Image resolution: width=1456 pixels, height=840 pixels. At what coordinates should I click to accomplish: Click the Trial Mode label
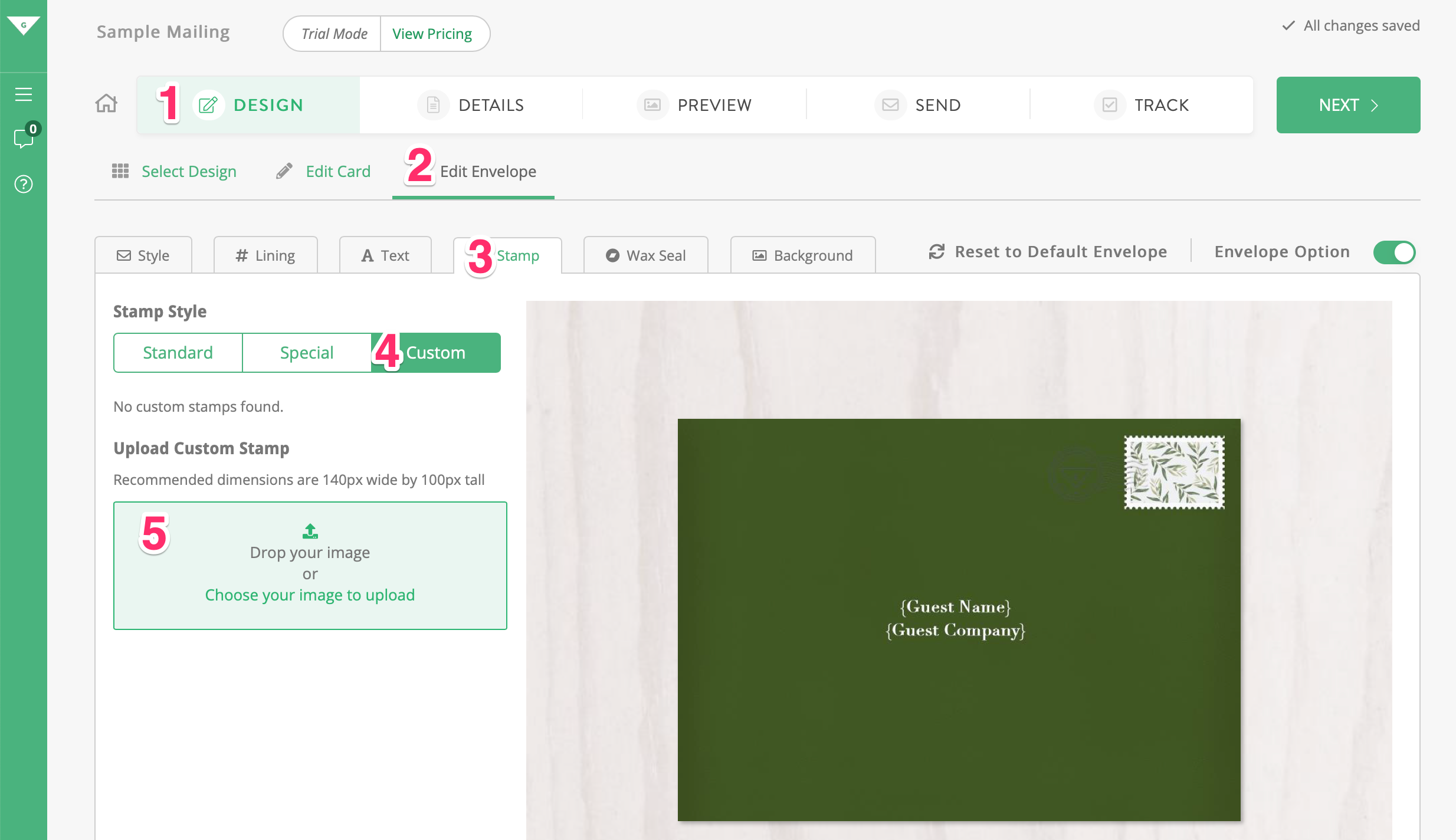335,34
